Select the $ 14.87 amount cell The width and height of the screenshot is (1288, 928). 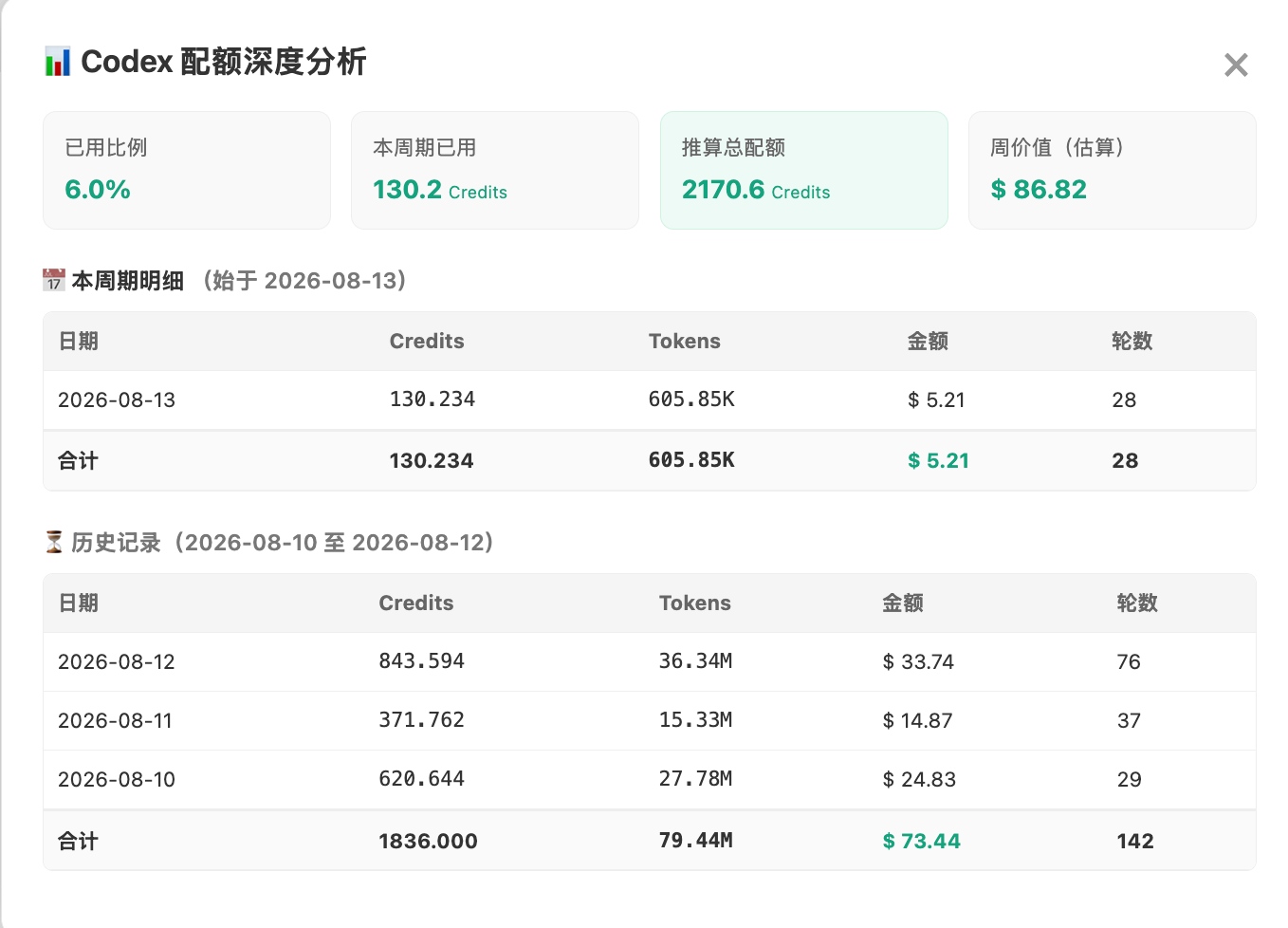(x=917, y=721)
